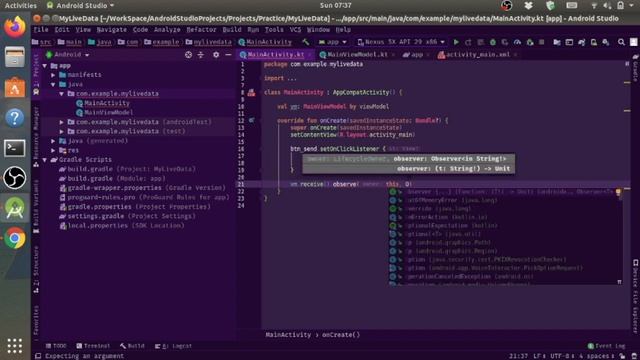Open Project panel settings gear icon
The image size is (640, 360).
(x=216, y=54)
